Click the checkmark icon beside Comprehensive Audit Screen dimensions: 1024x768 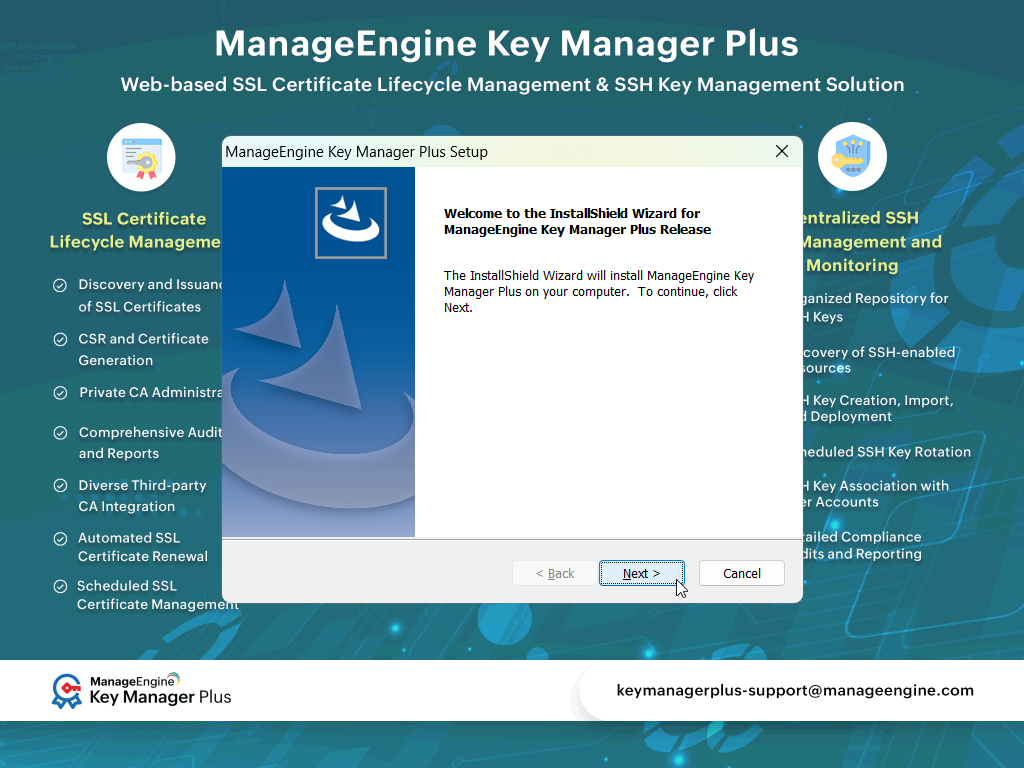60,433
